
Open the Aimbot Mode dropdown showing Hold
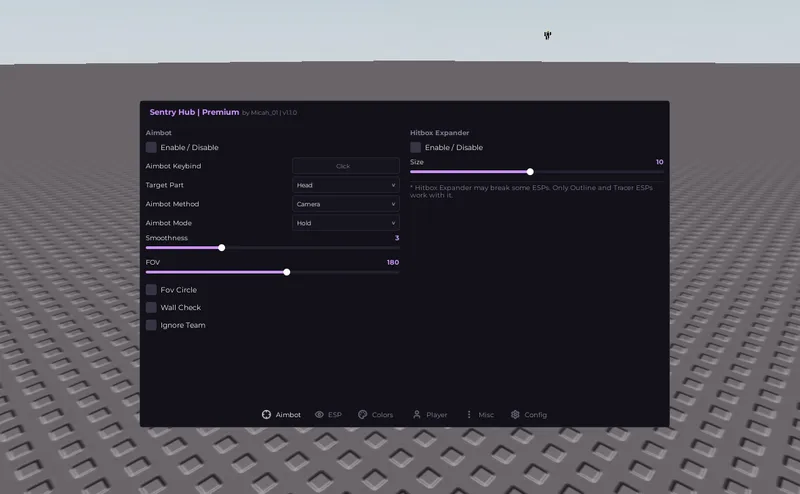[345, 223]
